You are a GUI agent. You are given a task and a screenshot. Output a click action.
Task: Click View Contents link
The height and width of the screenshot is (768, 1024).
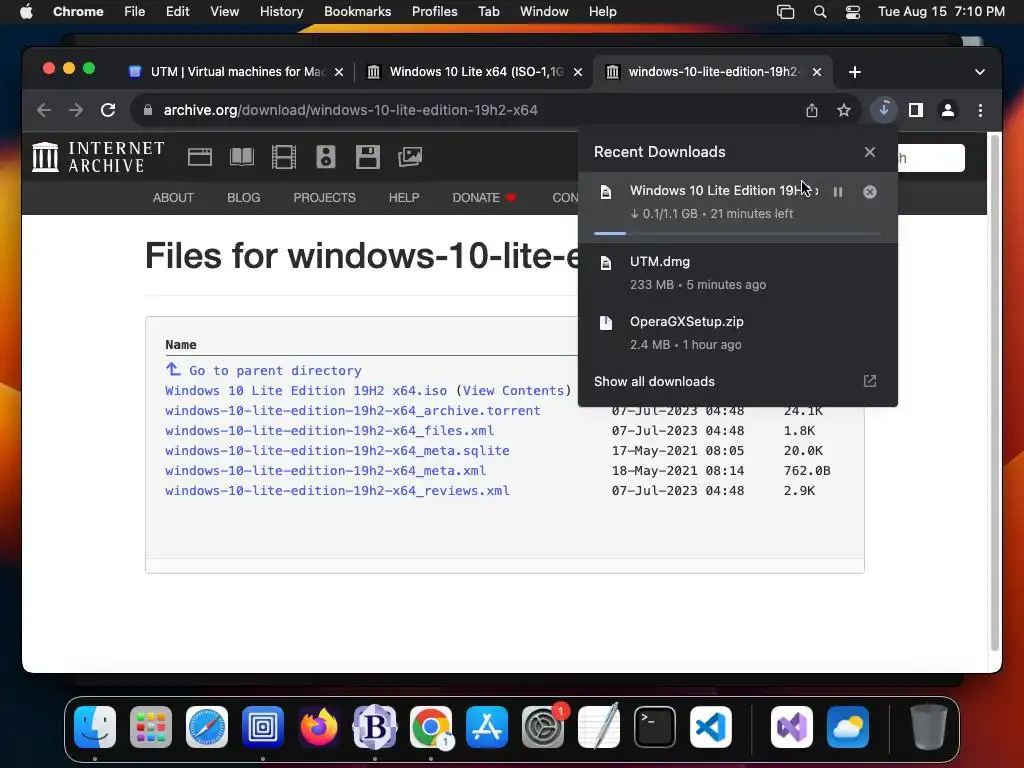point(513,391)
